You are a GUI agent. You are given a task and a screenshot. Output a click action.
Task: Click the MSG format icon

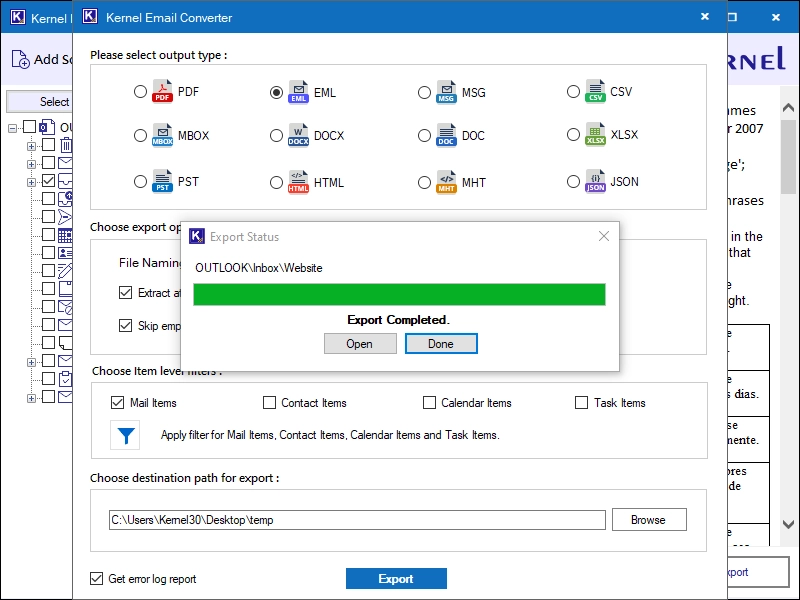click(446, 92)
